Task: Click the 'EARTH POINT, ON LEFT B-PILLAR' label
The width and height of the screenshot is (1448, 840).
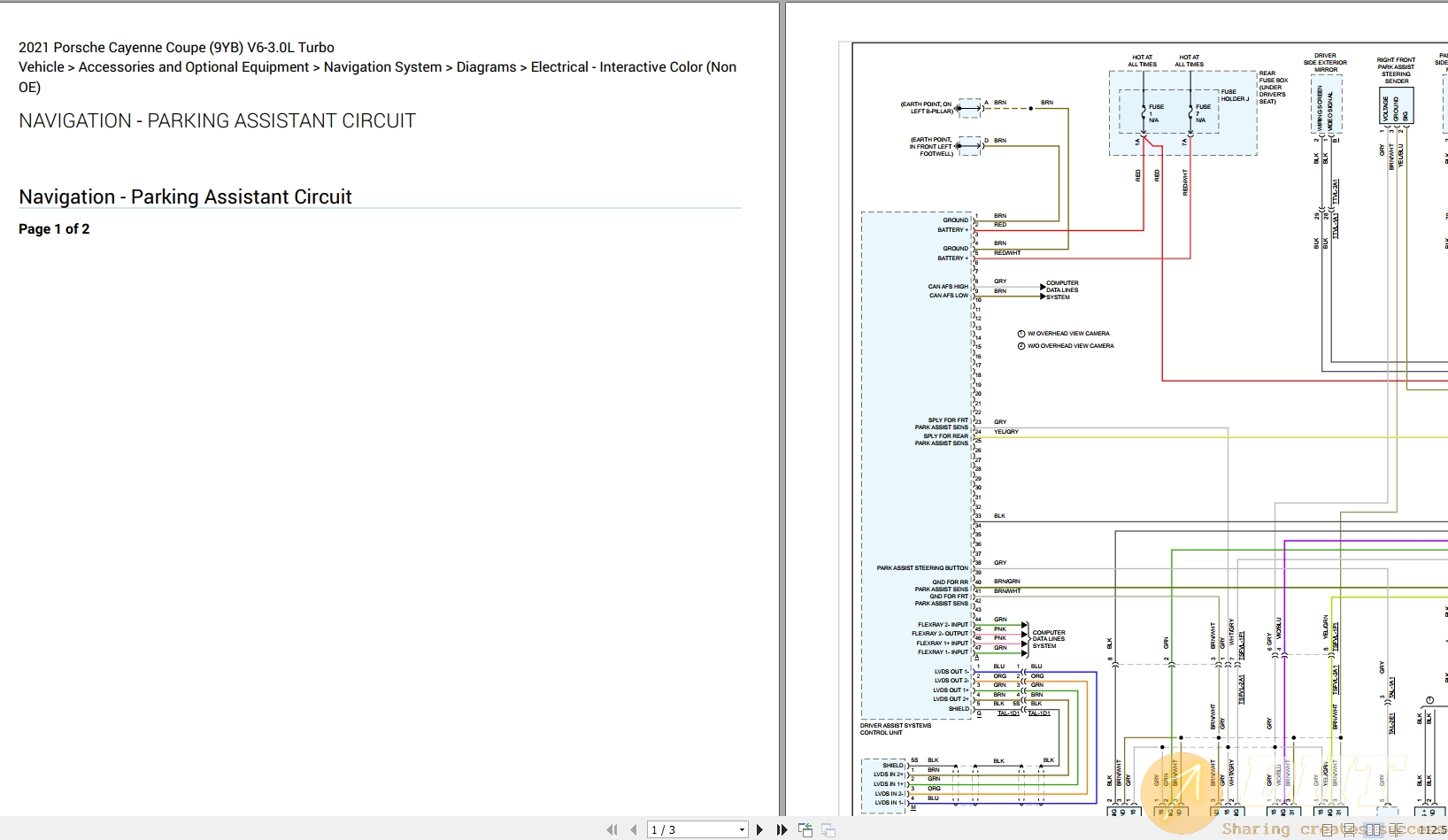Action: click(x=926, y=108)
